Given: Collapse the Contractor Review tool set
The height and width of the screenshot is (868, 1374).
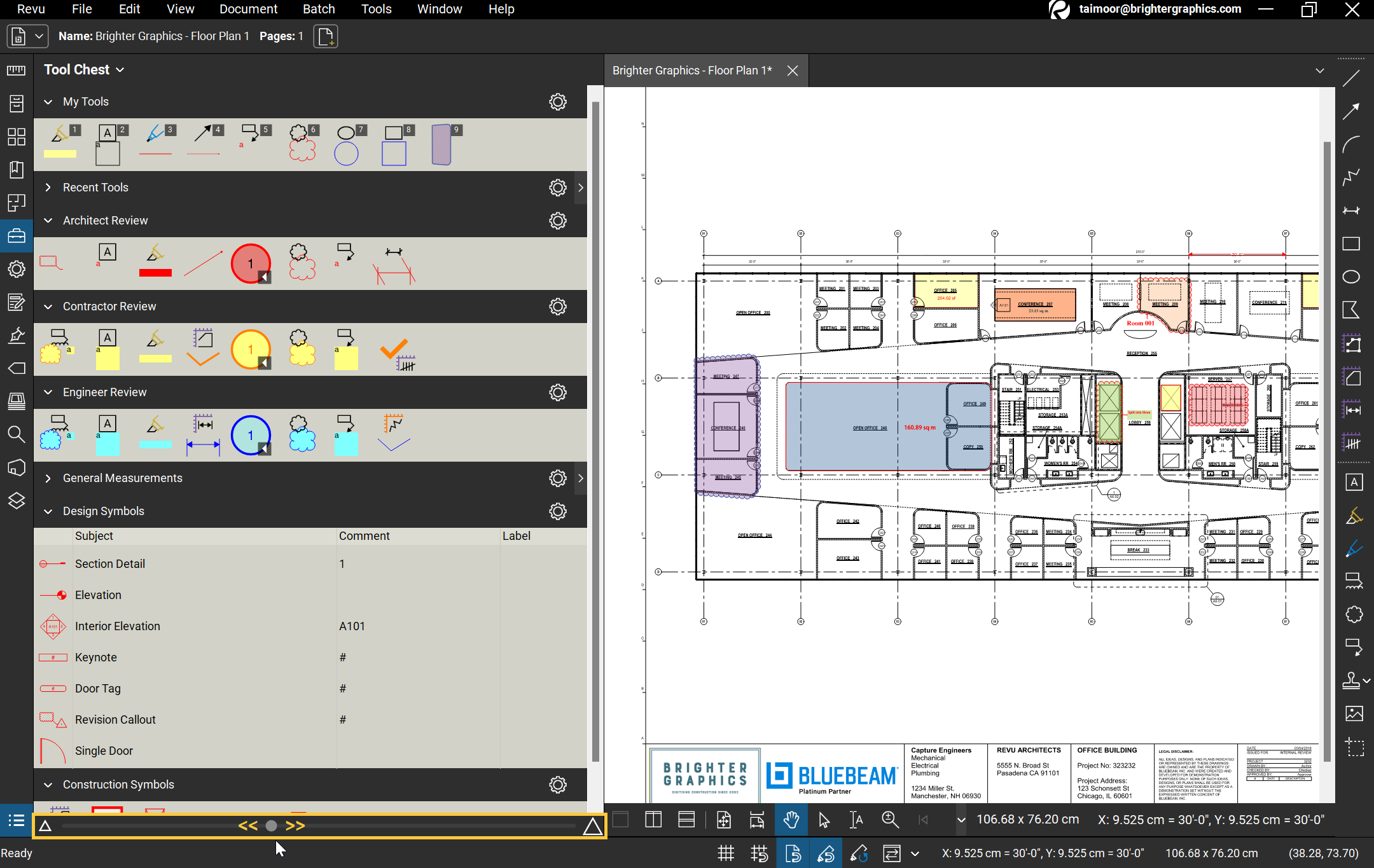Looking at the screenshot, I should (48, 307).
